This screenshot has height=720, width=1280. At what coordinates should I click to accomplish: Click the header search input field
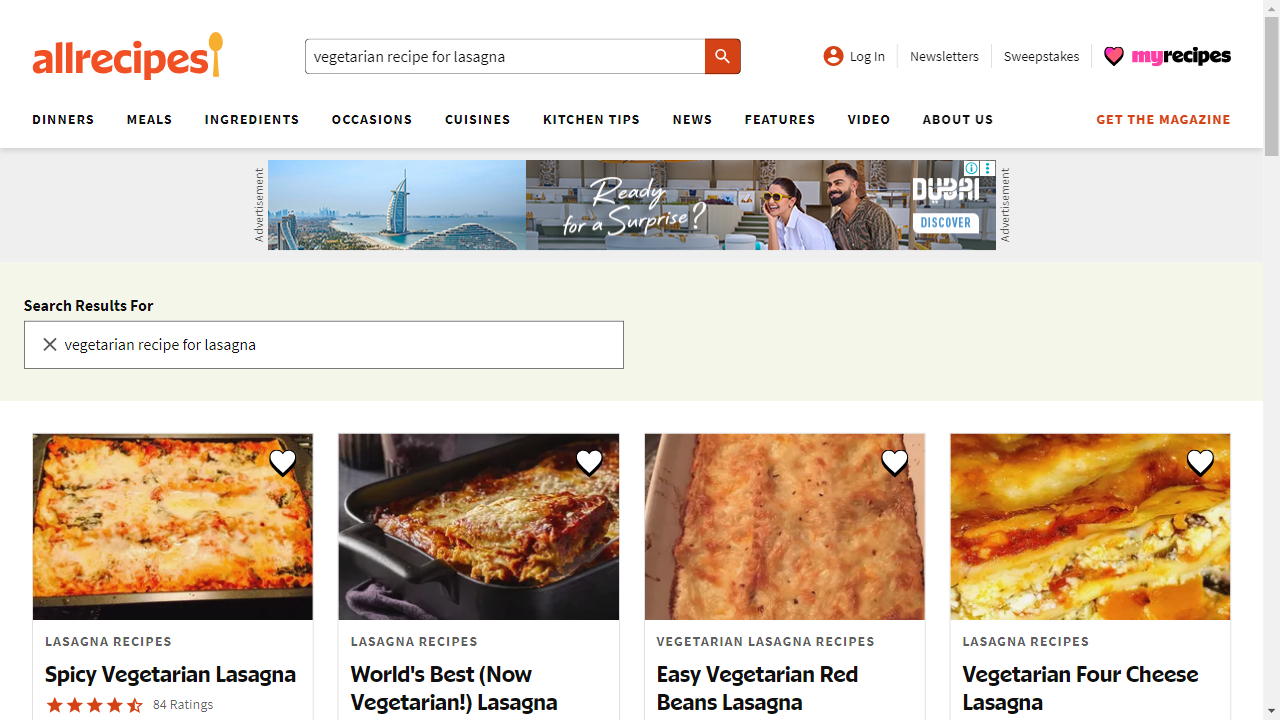tap(505, 57)
